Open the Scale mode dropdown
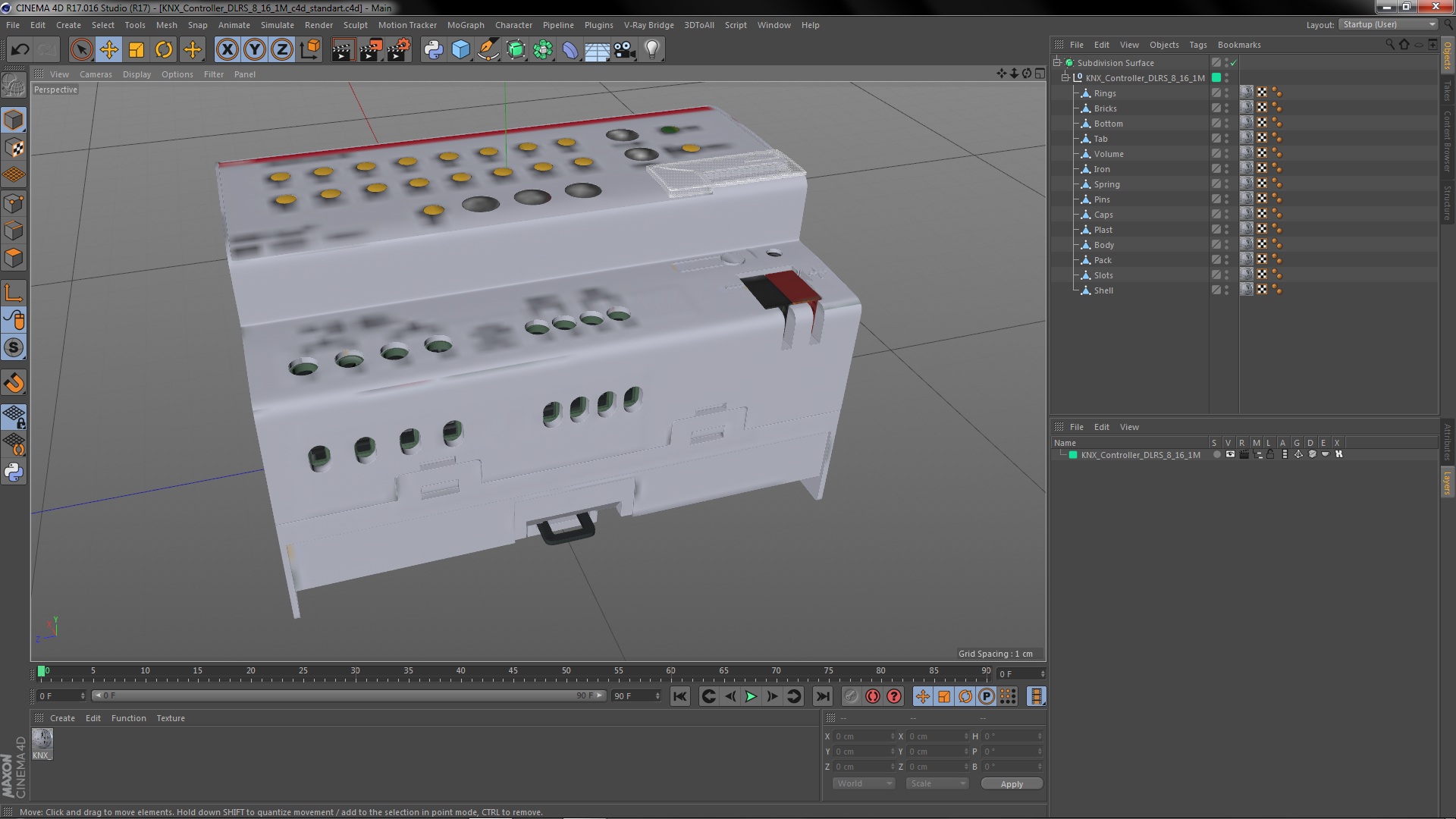This screenshot has height=819, width=1456. point(937,783)
